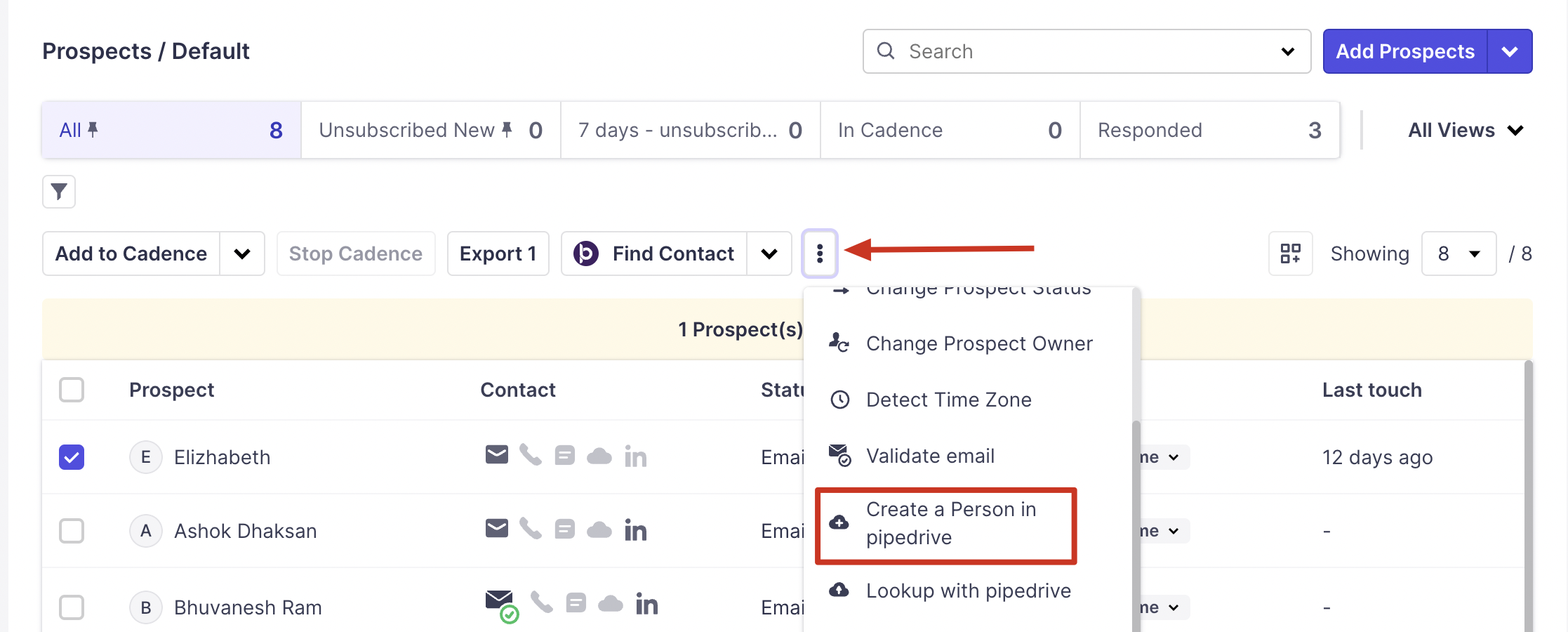The height and width of the screenshot is (632, 1568).
Task: Click Elizhabeth's cloud CRM icon
Action: (x=599, y=456)
